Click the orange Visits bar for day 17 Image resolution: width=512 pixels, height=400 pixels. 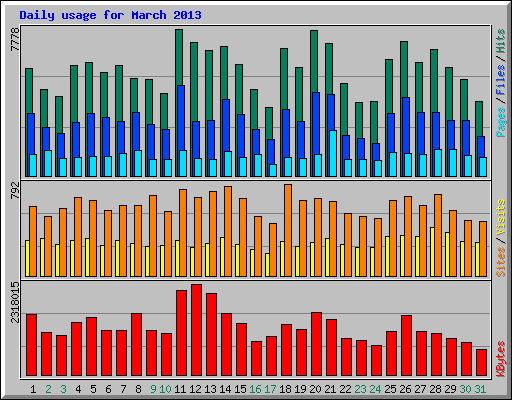[273, 250]
